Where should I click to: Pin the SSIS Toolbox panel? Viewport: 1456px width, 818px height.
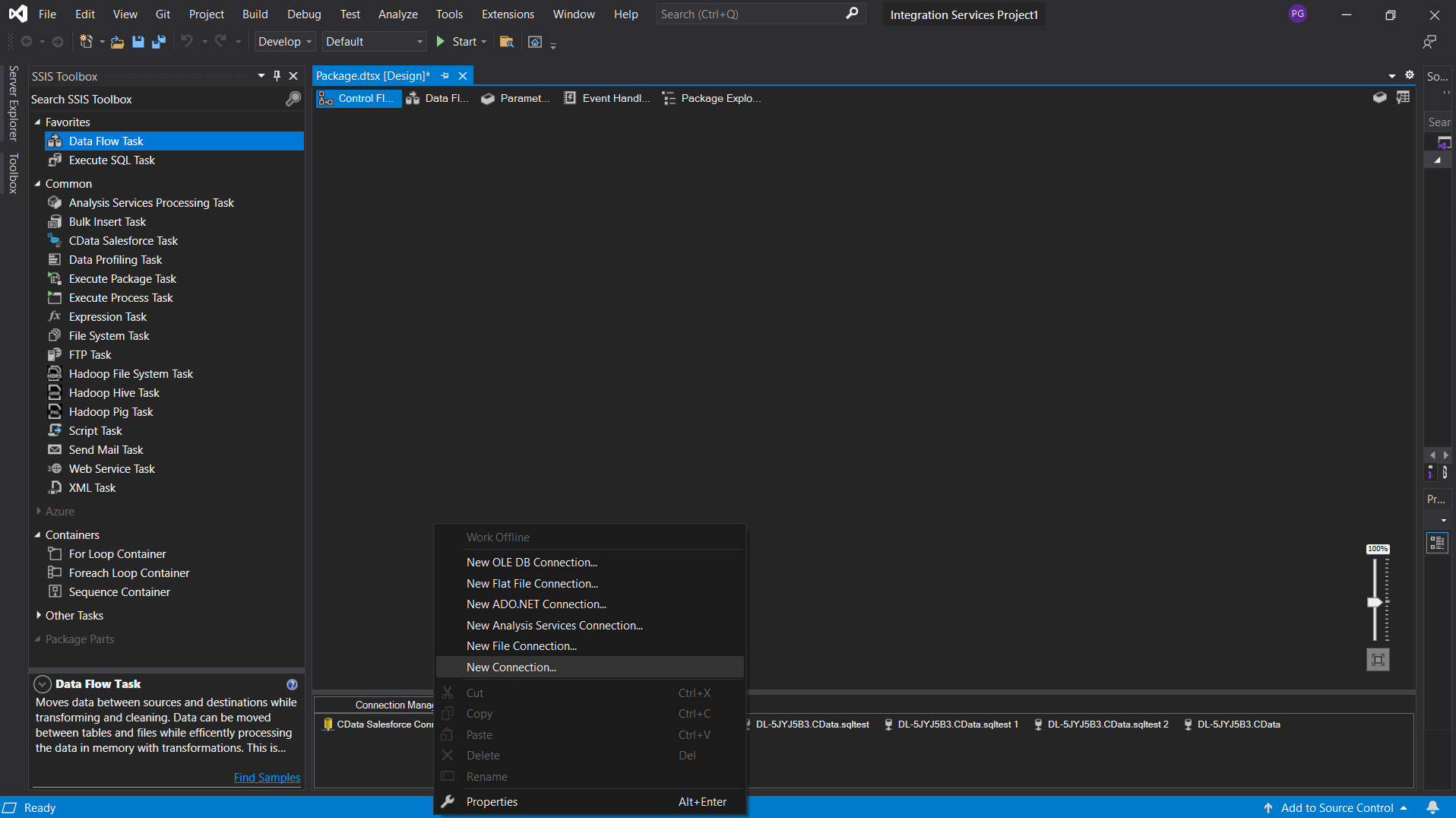[x=277, y=76]
